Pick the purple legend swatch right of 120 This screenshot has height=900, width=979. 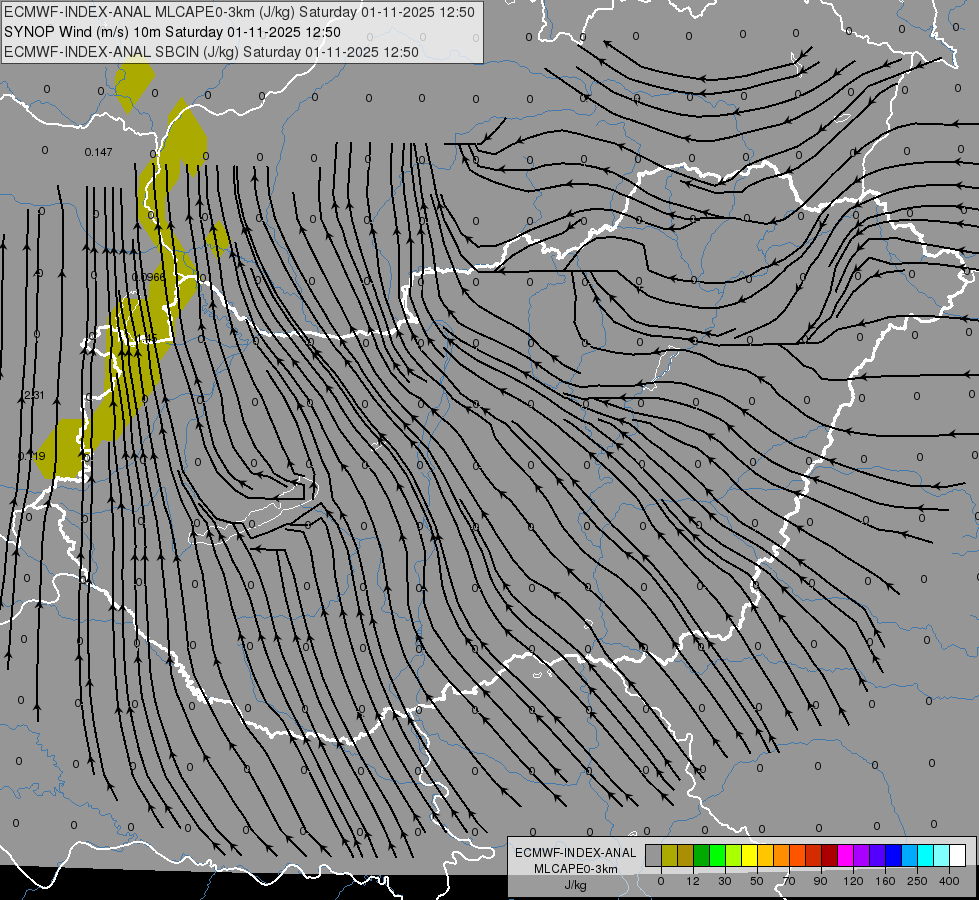pos(862,855)
